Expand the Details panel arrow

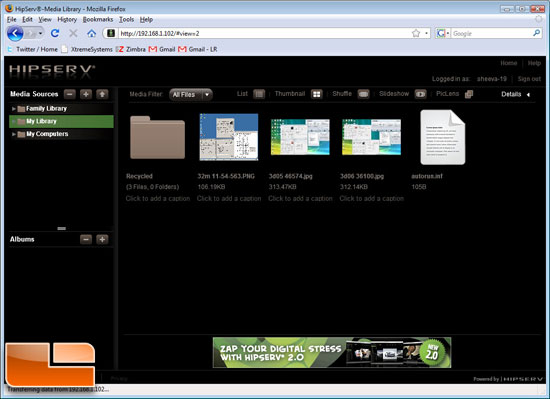pyautogui.click(x=528, y=94)
